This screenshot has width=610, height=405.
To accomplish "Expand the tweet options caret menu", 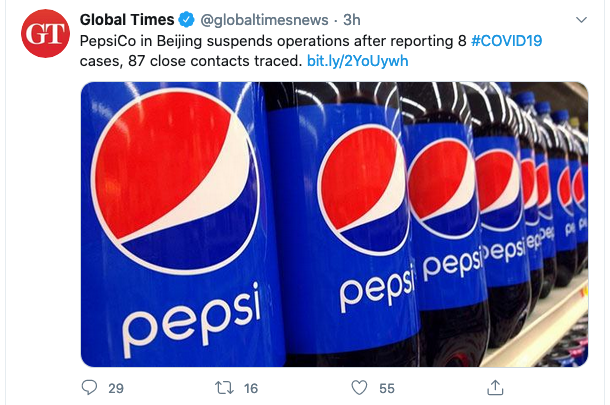I will pos(580,19).
